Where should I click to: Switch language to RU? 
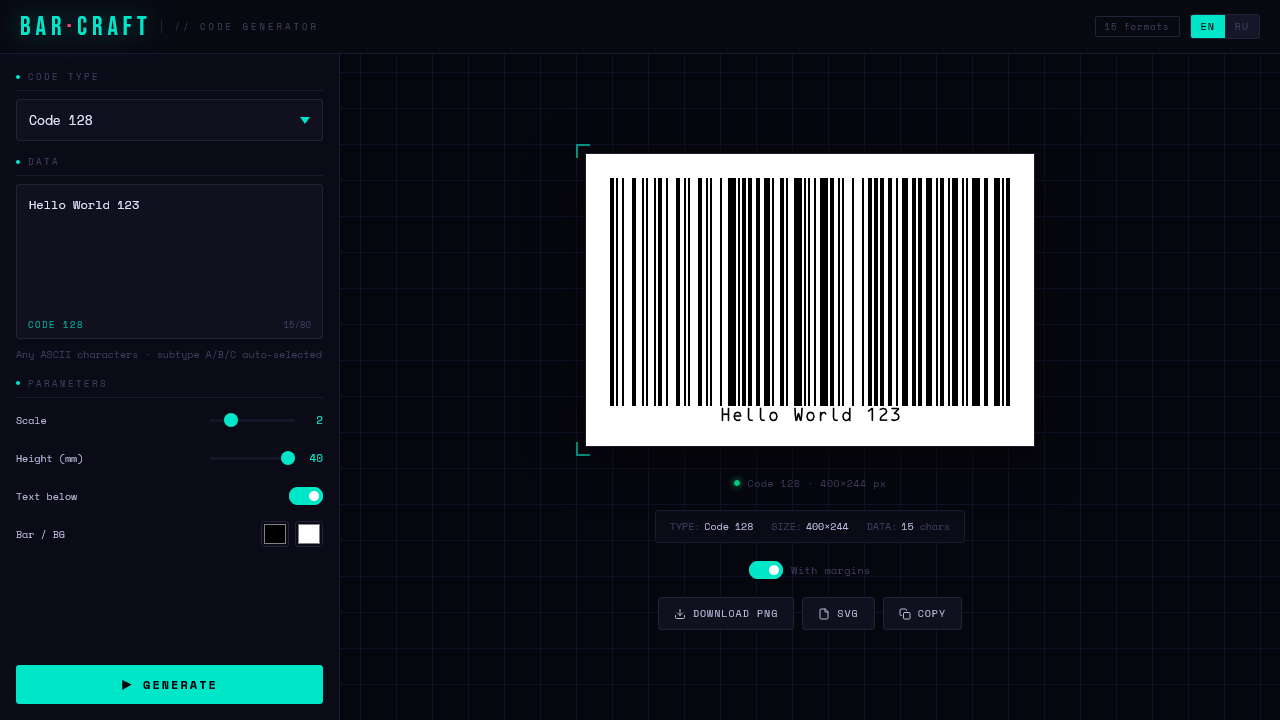pos(1242,27)
